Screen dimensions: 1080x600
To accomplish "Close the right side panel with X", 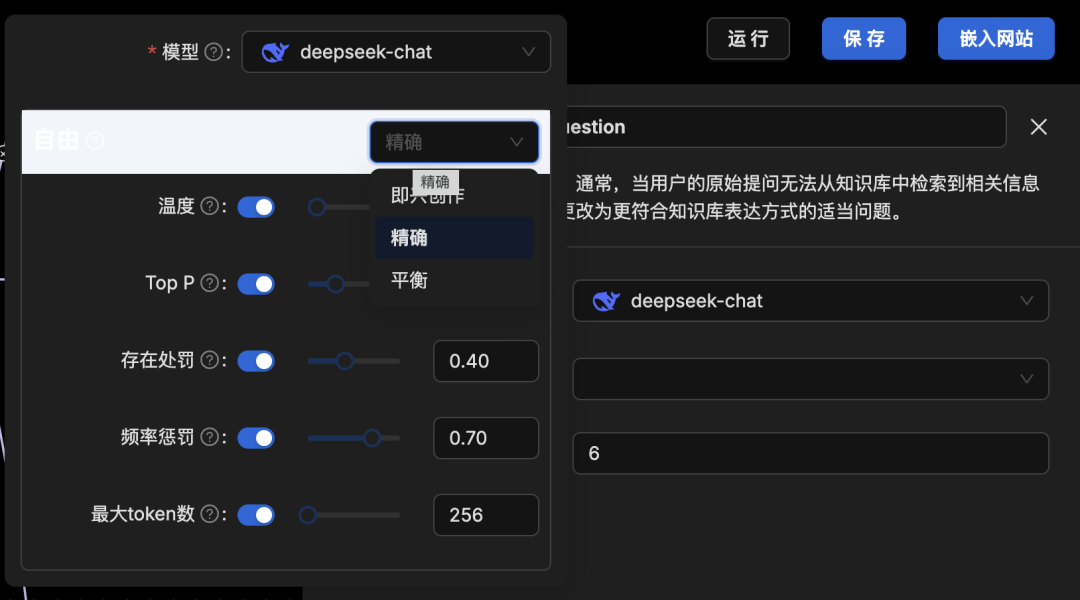I will pos(1039,127).
